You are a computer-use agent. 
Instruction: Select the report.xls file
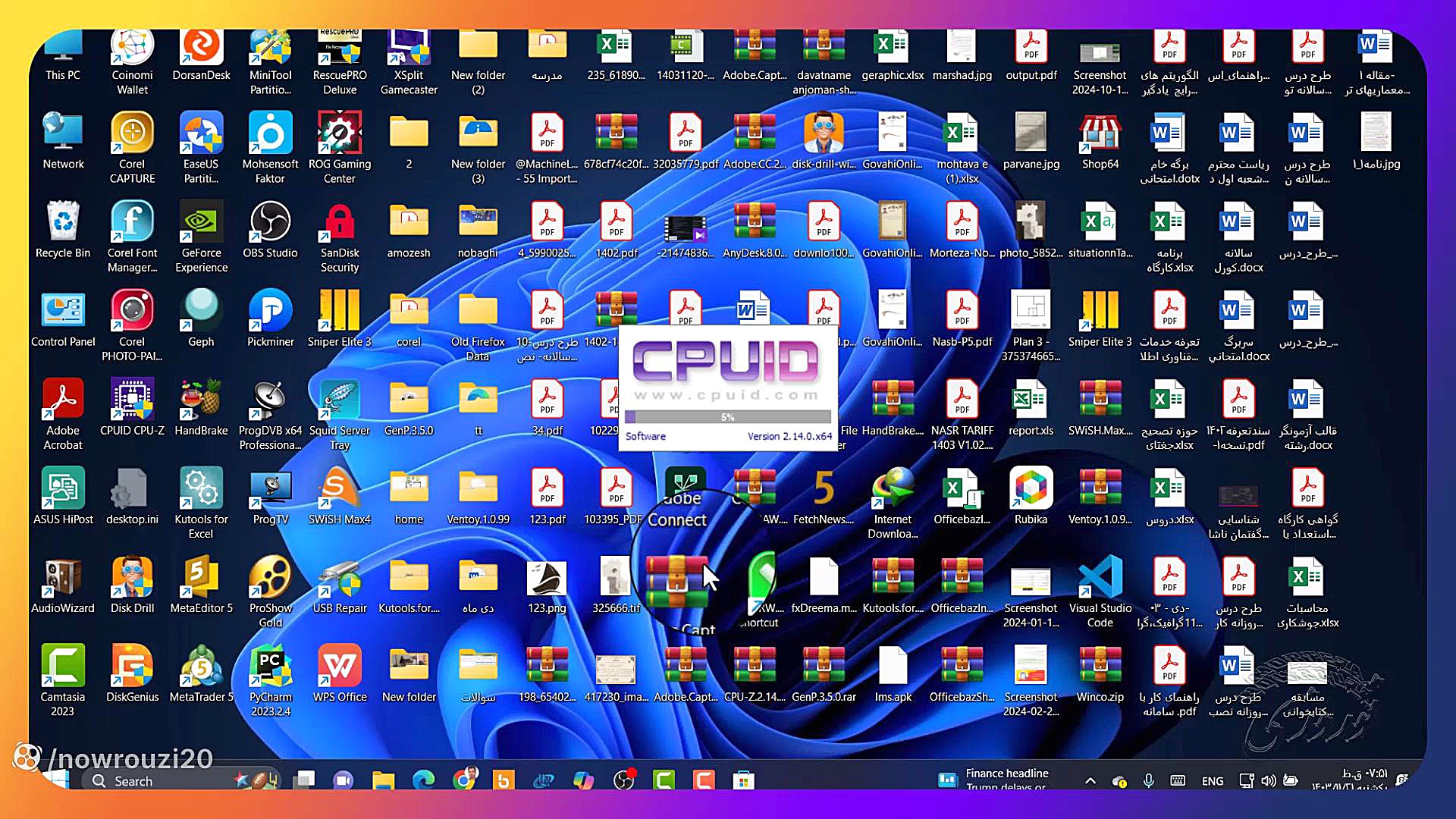(x=1031, y=407)
